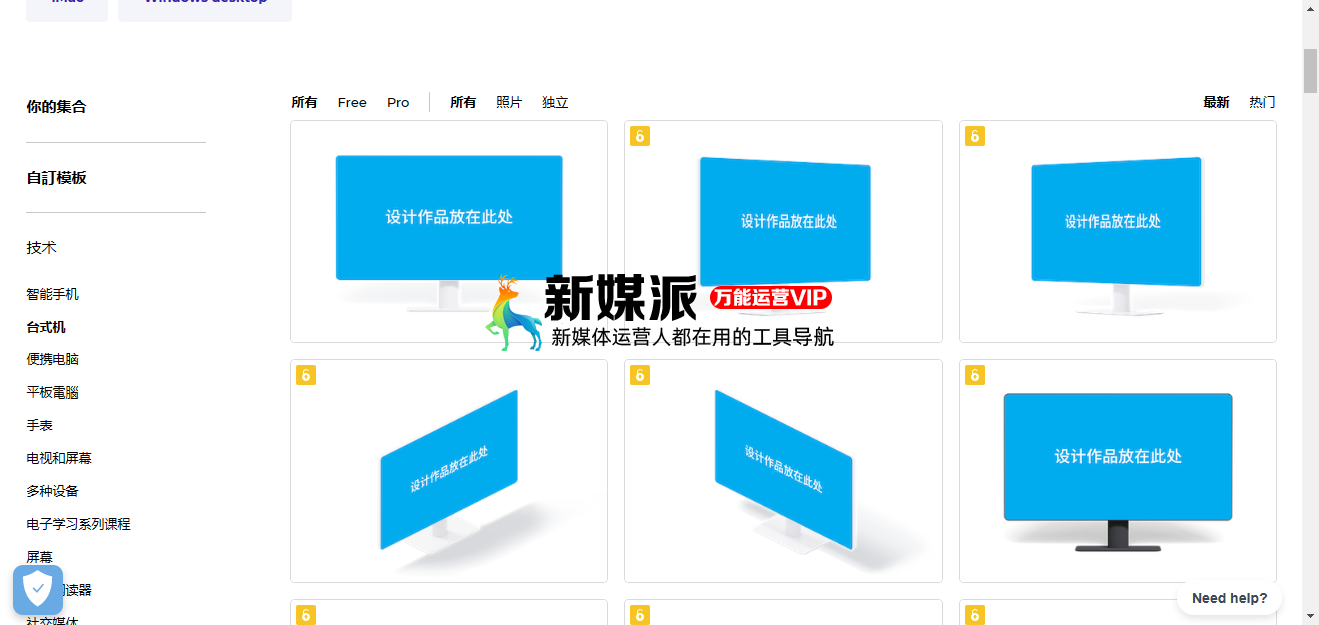
Task: Select 智能手机 category
Action: tap(52, 294)
